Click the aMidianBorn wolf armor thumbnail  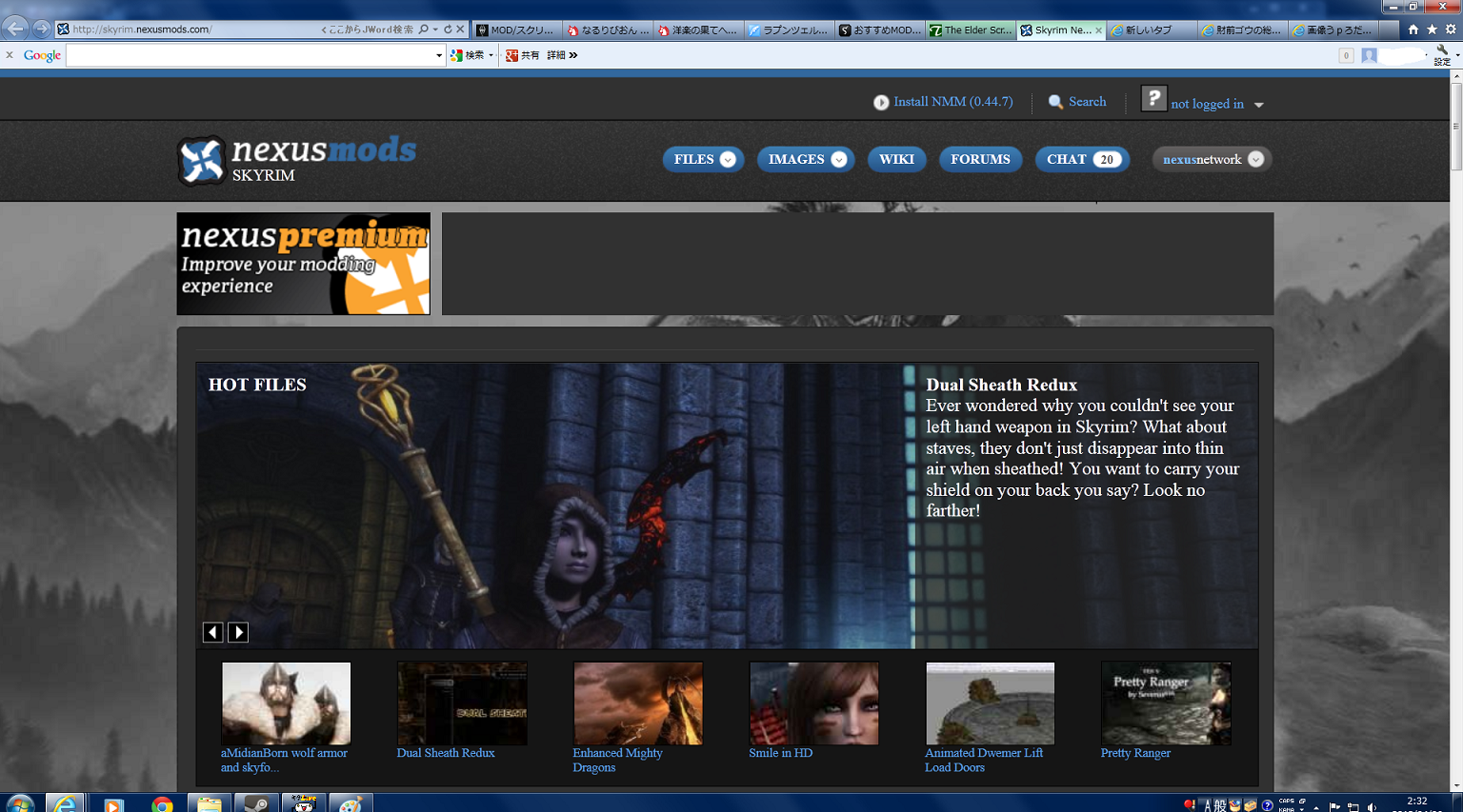(x=287, y=703)
